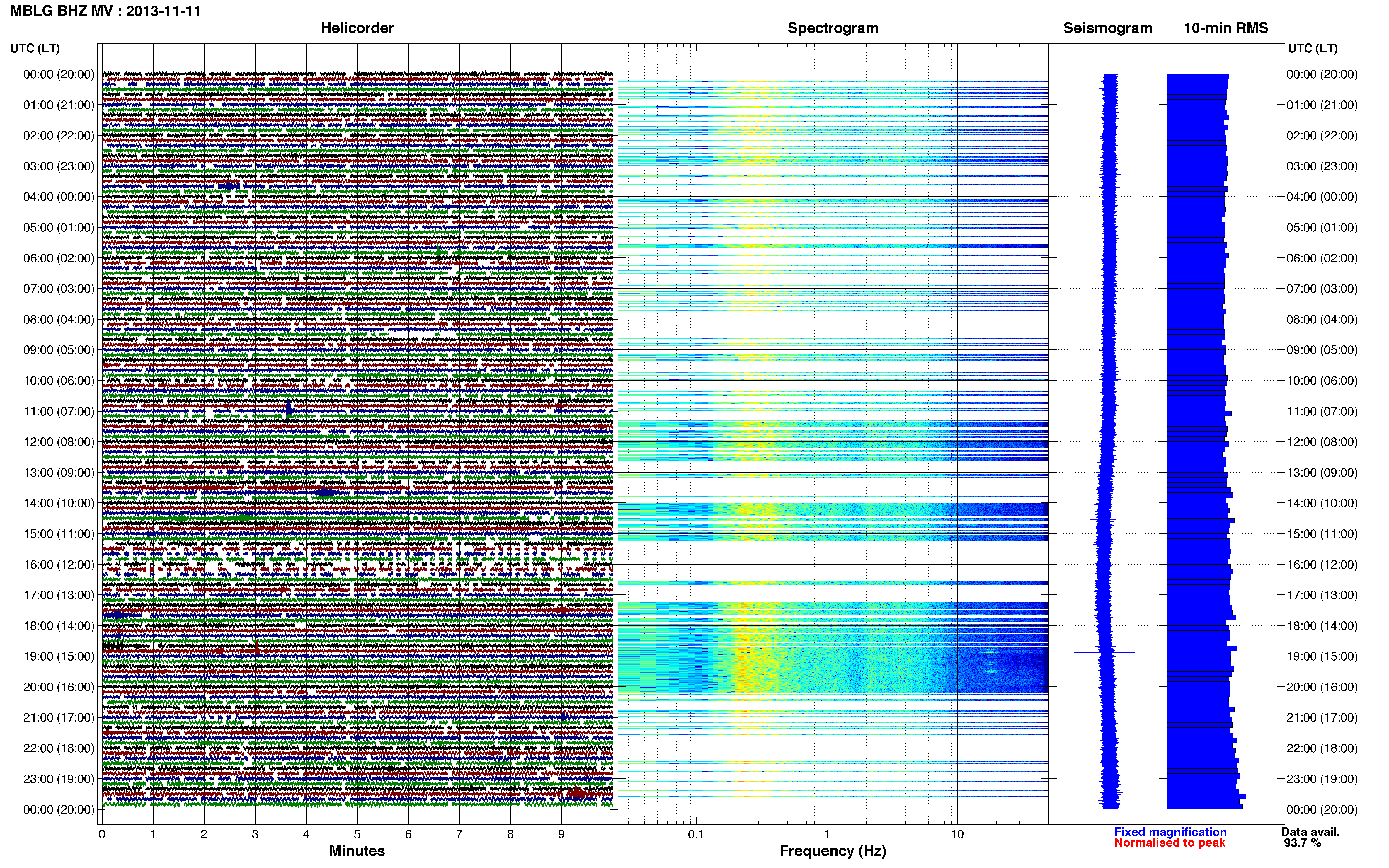The image size is (1389, 868).
Task: Click 16:00 (12:00) label beside Helicorder
Action: (x=59, y=564)
